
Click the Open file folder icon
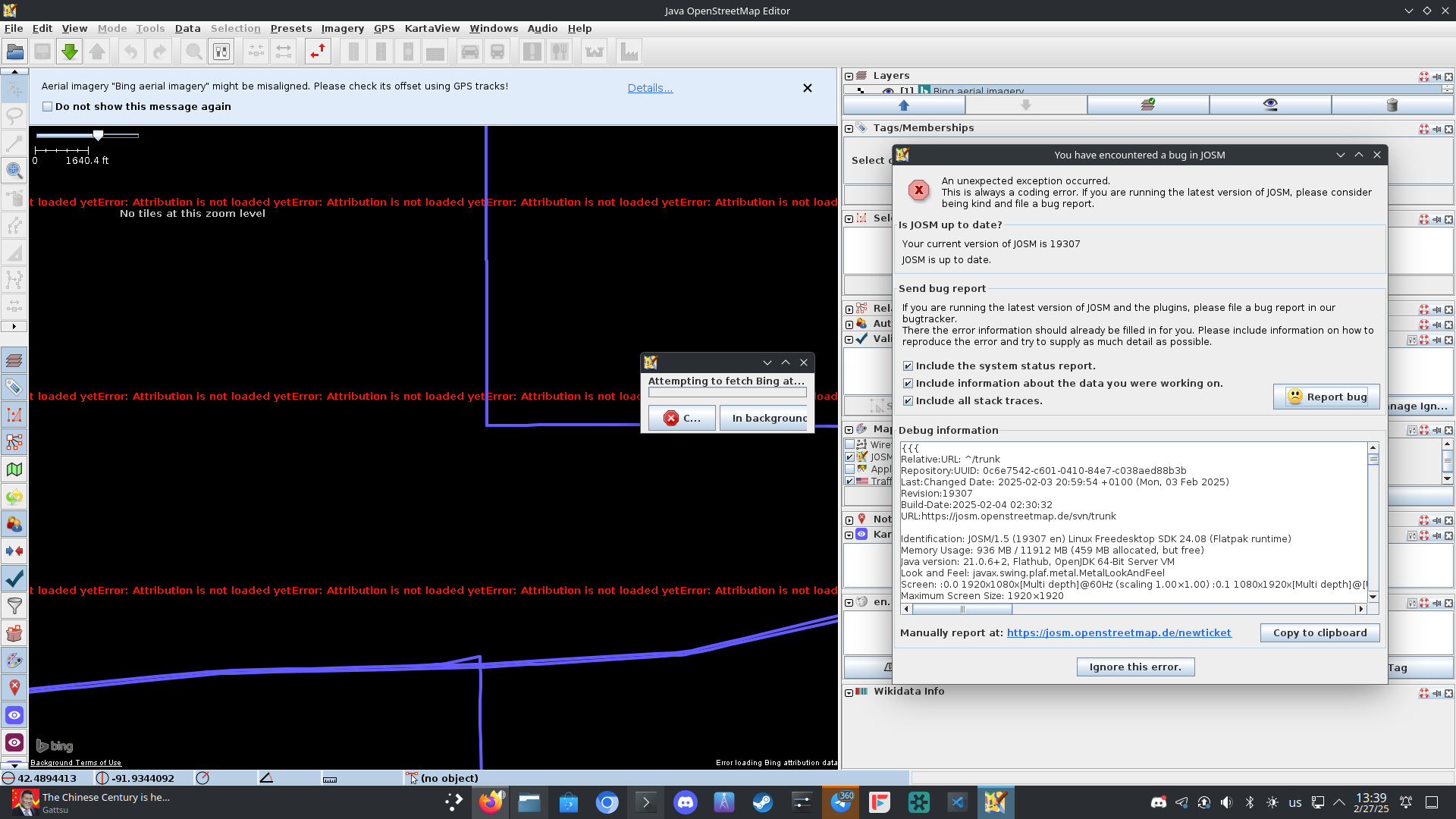14,52
